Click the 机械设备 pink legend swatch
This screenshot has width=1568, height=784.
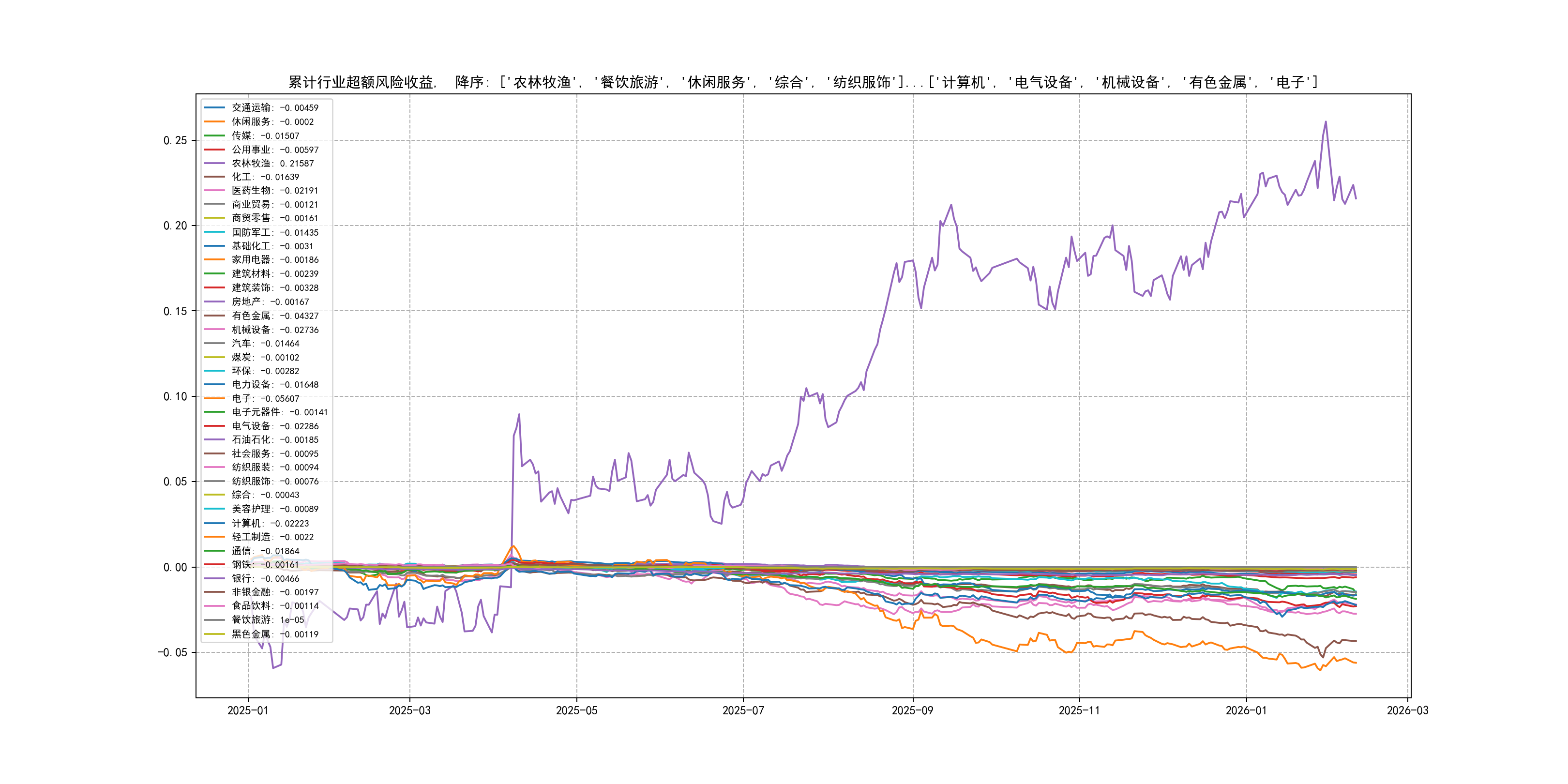point(214,330)
